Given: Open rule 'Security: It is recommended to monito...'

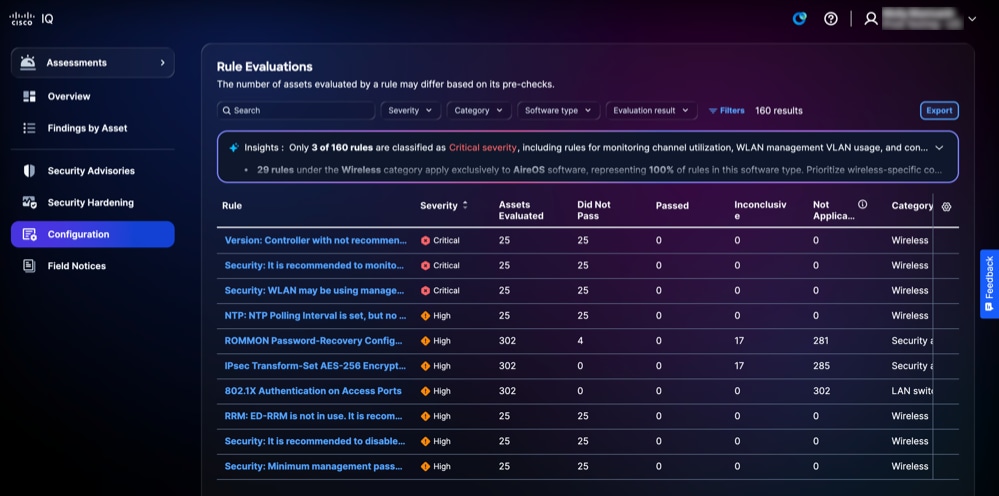Looking at the screenshot, I should pyautogui.click(x=314, y=266).
